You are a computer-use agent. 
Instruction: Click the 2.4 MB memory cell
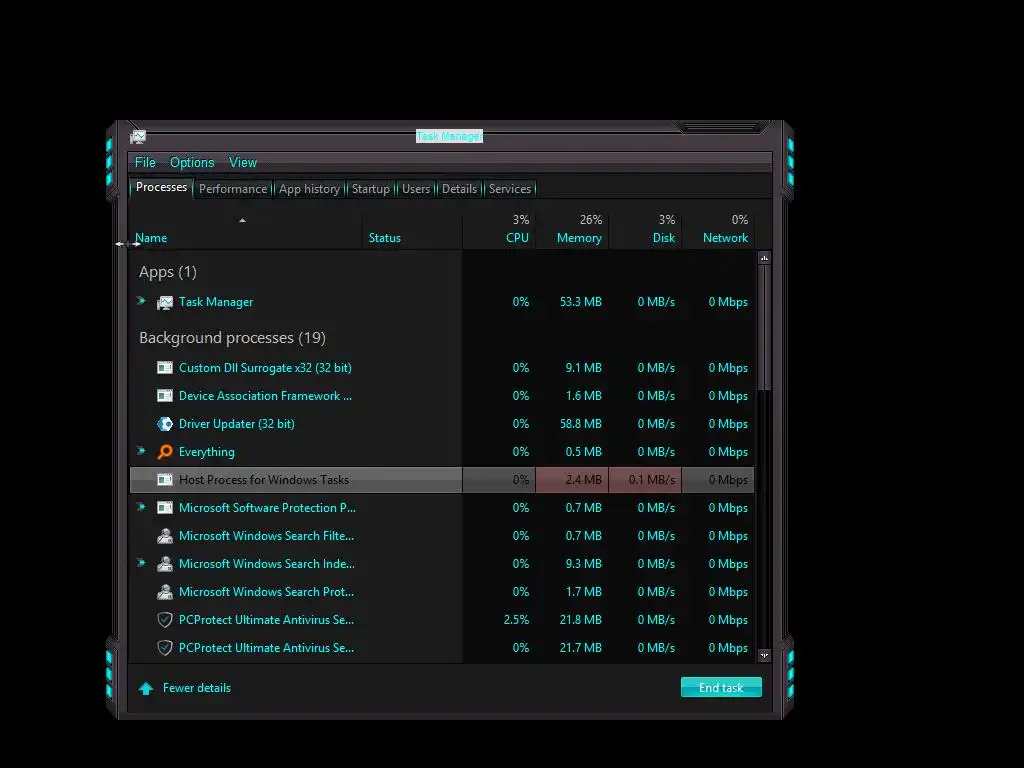[x=572, y=480]
